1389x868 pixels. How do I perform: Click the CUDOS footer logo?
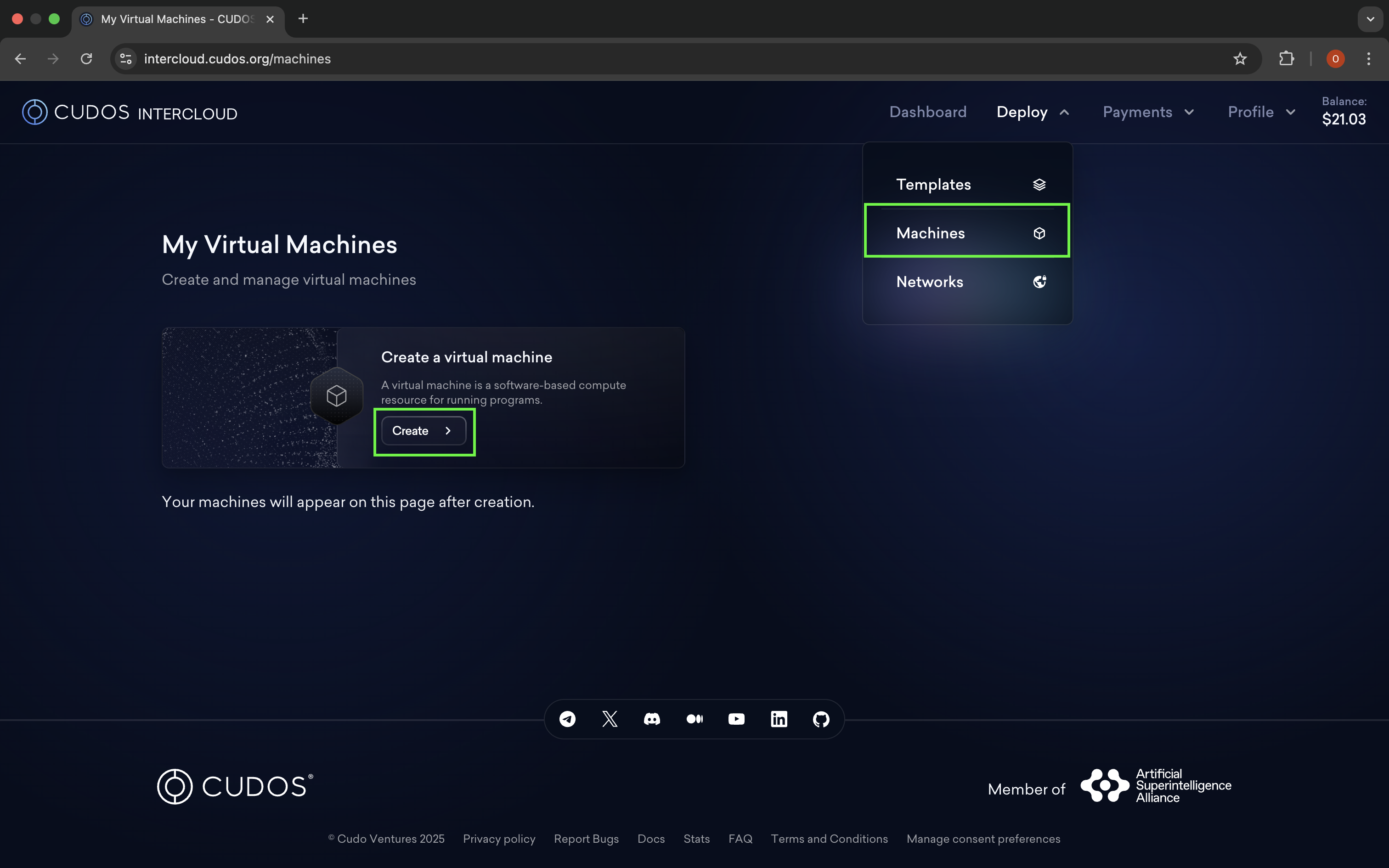[x=235, y=786]
